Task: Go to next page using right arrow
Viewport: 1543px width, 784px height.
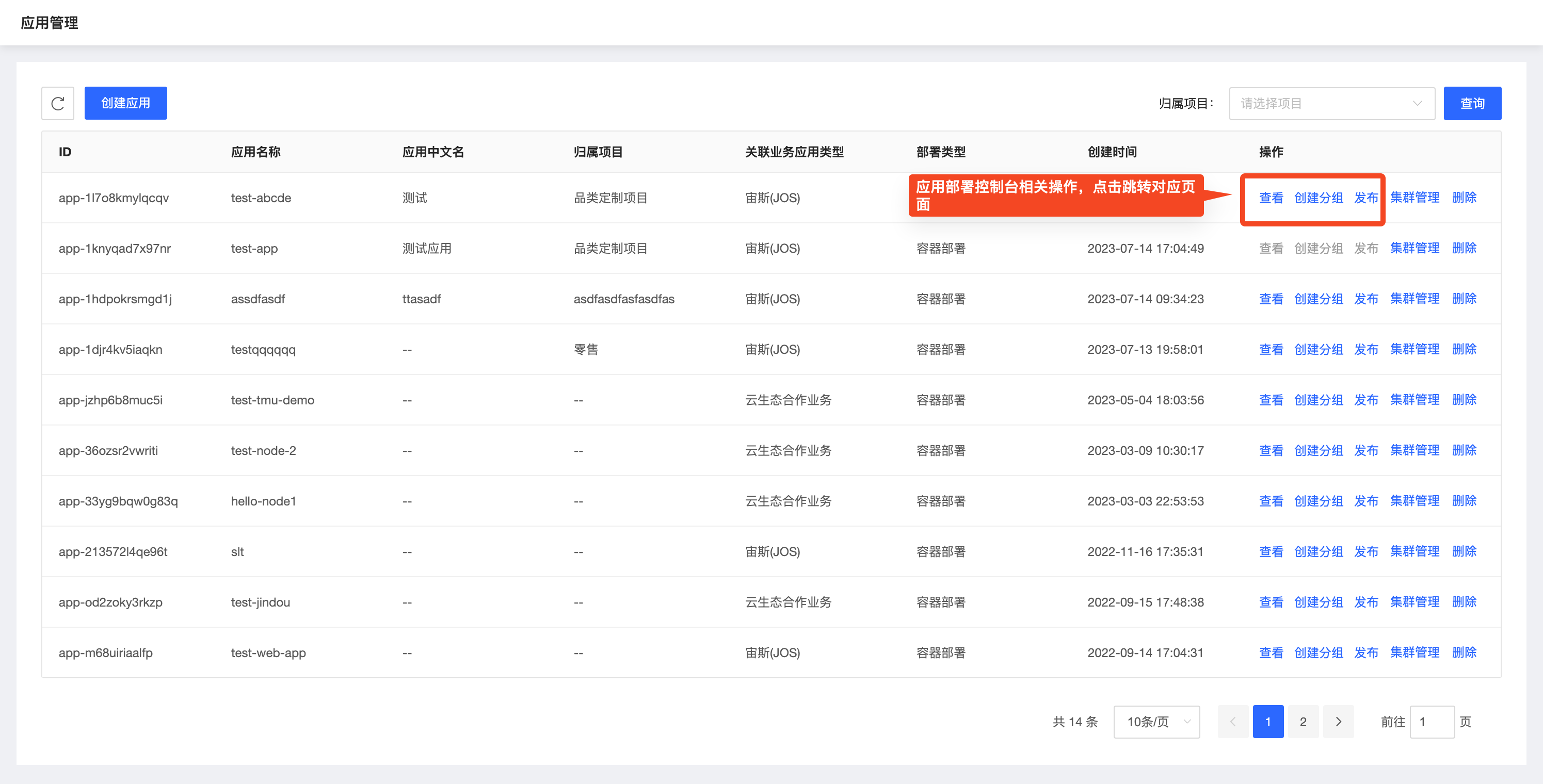Action: (x=1339, y=722)
